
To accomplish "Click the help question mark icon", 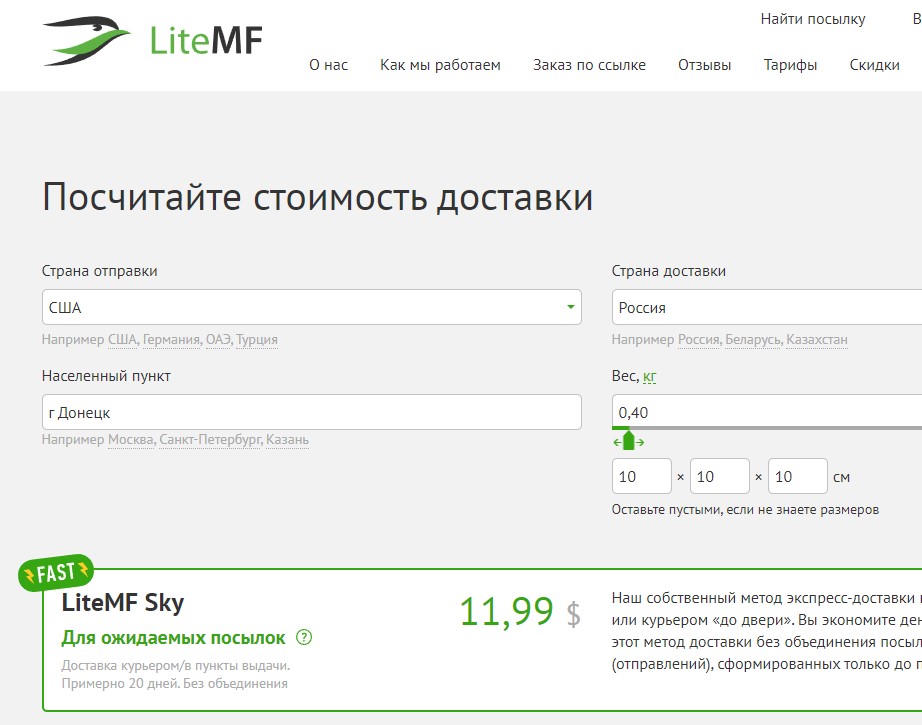I will coord(304,638).
